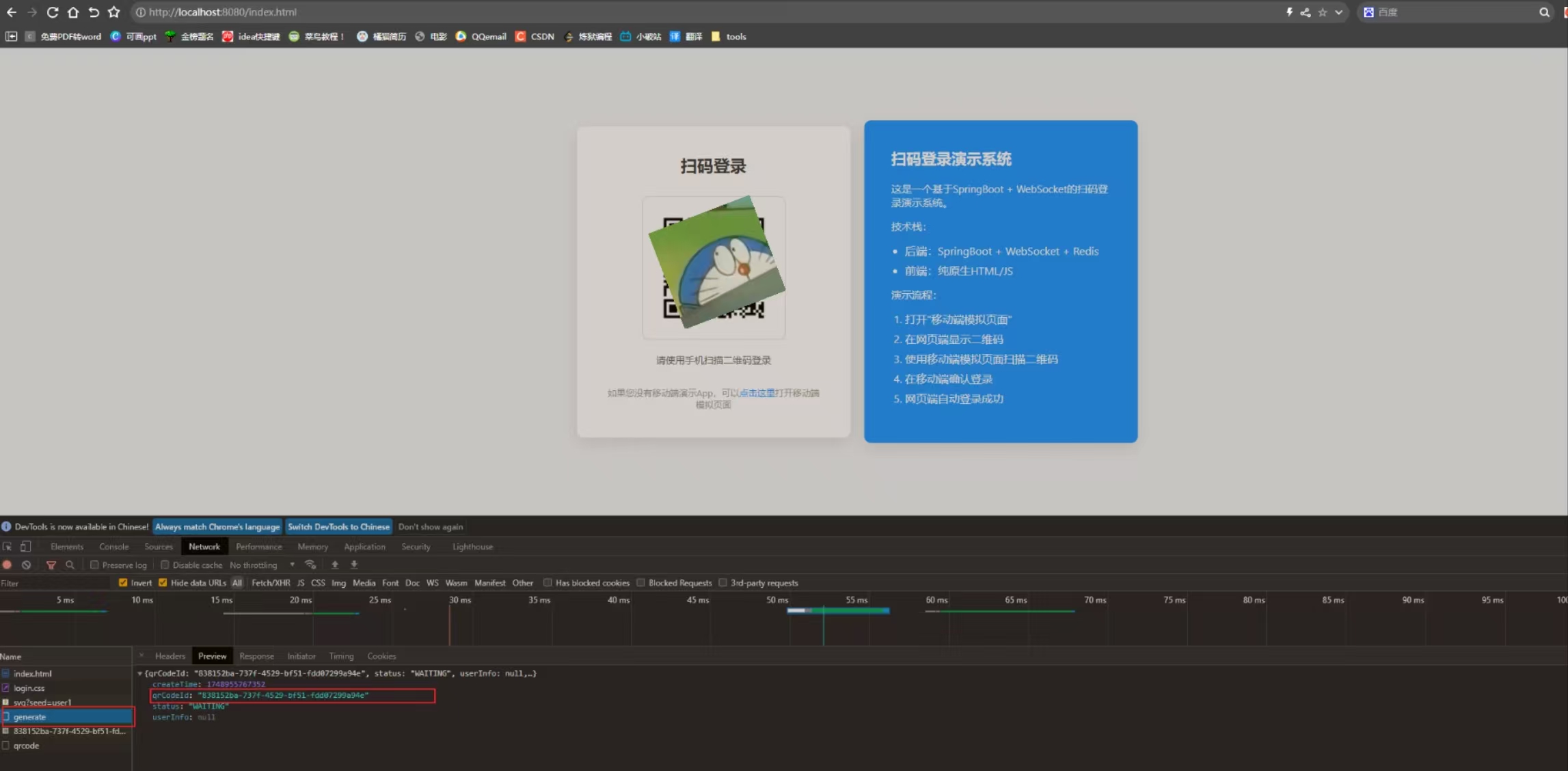Open network conditions wifi icon
This screenshot has width=1568, height=771.
310,565
